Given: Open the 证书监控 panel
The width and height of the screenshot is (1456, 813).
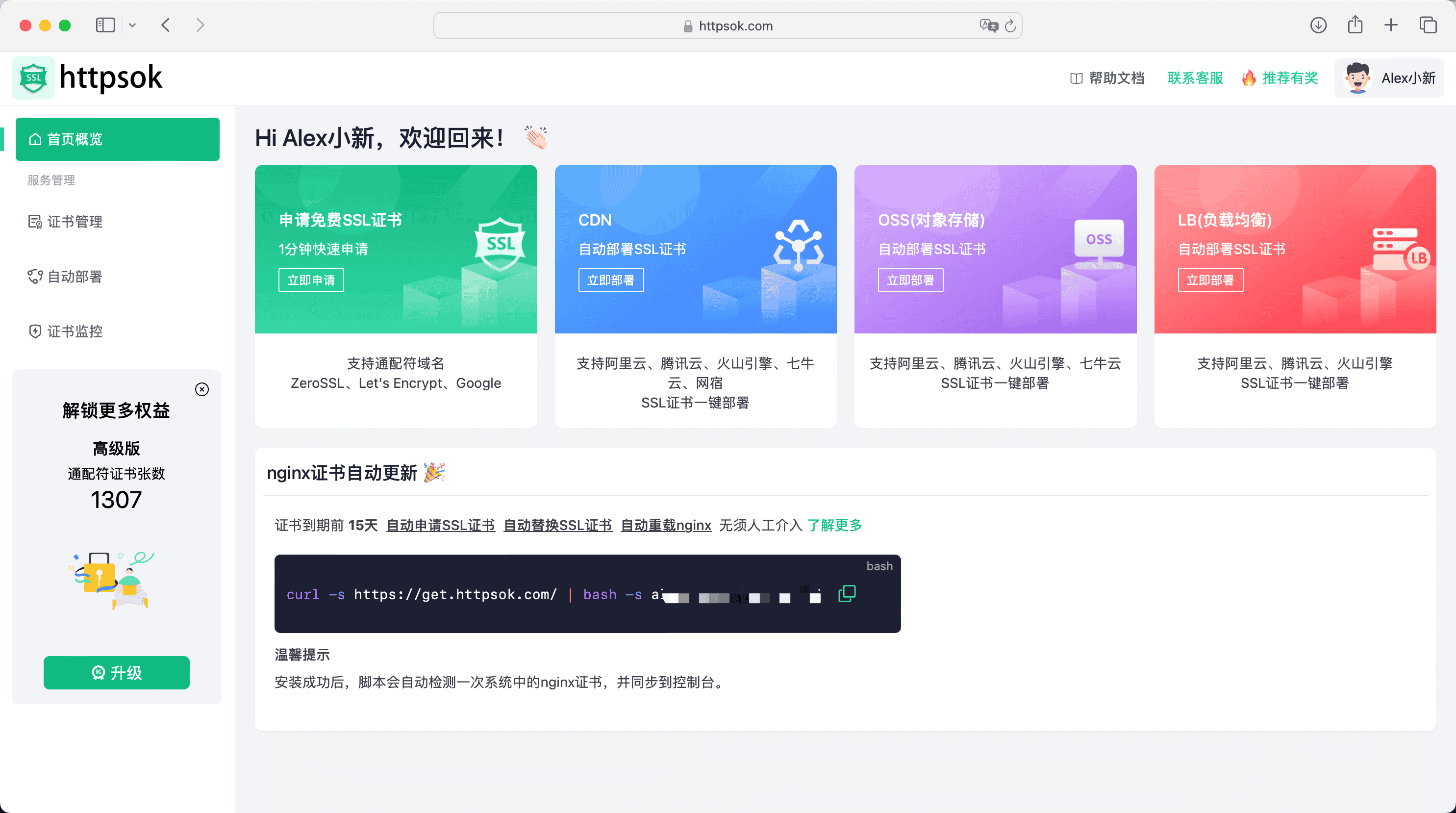Looking at the screenshot, I should click(74, 331).
